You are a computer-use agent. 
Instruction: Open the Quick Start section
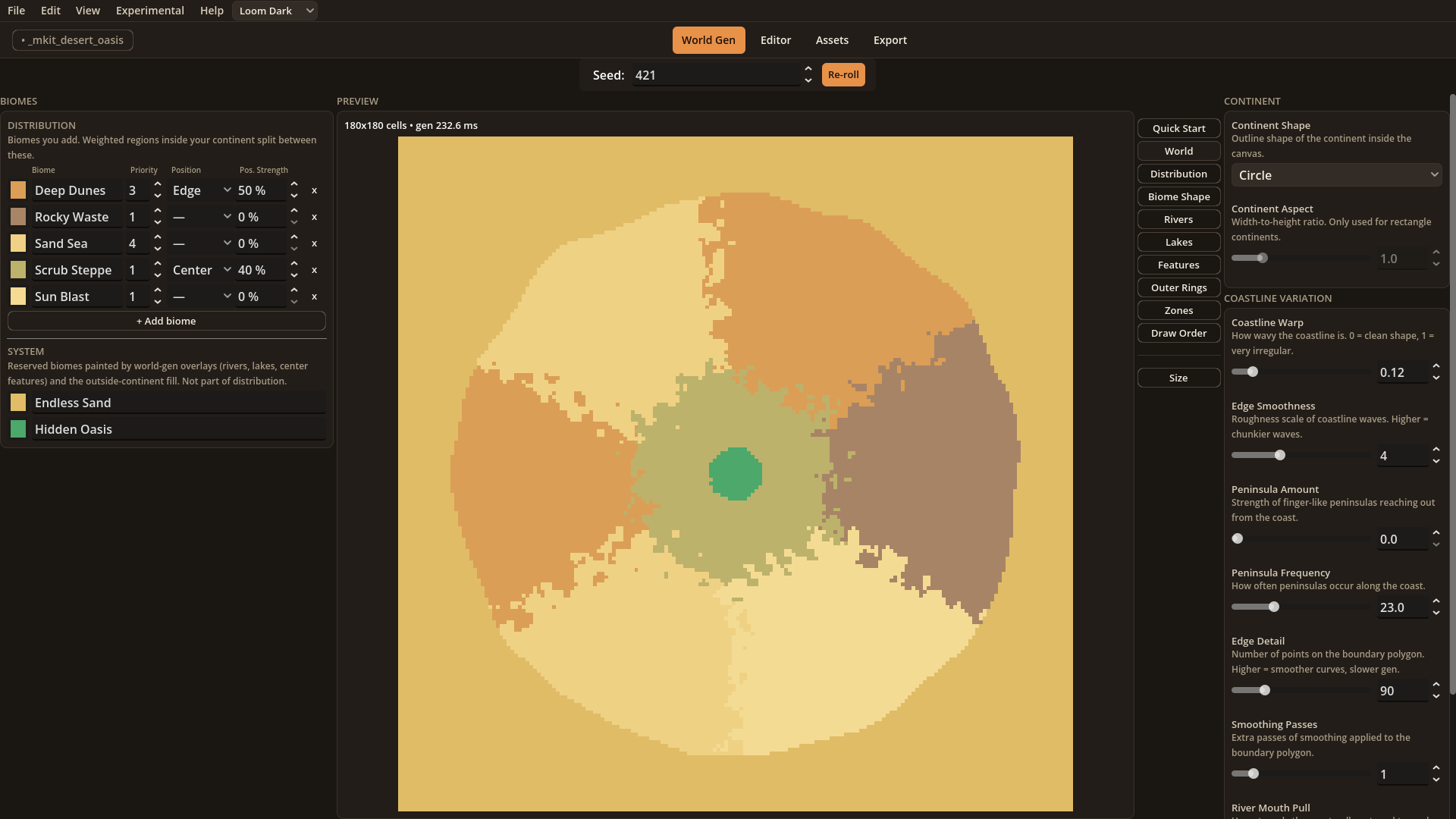(x=1178, y=128)
